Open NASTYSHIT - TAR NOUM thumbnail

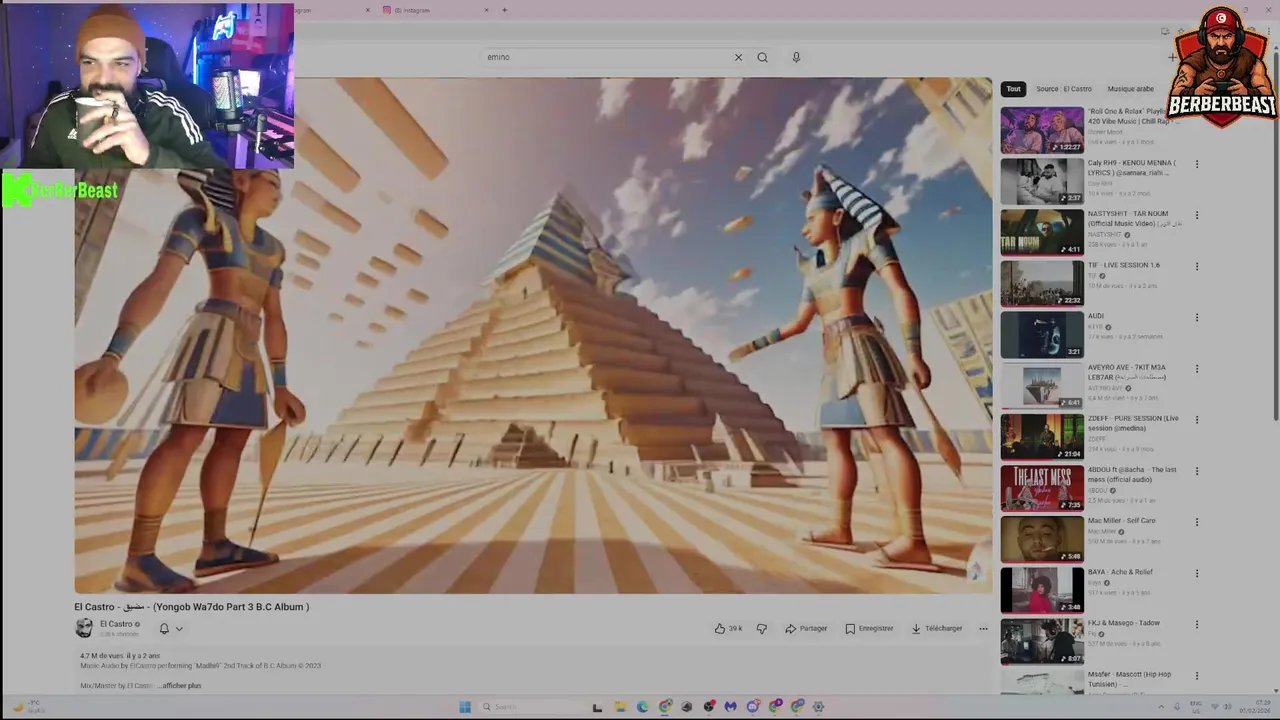tap(1042, 232)
